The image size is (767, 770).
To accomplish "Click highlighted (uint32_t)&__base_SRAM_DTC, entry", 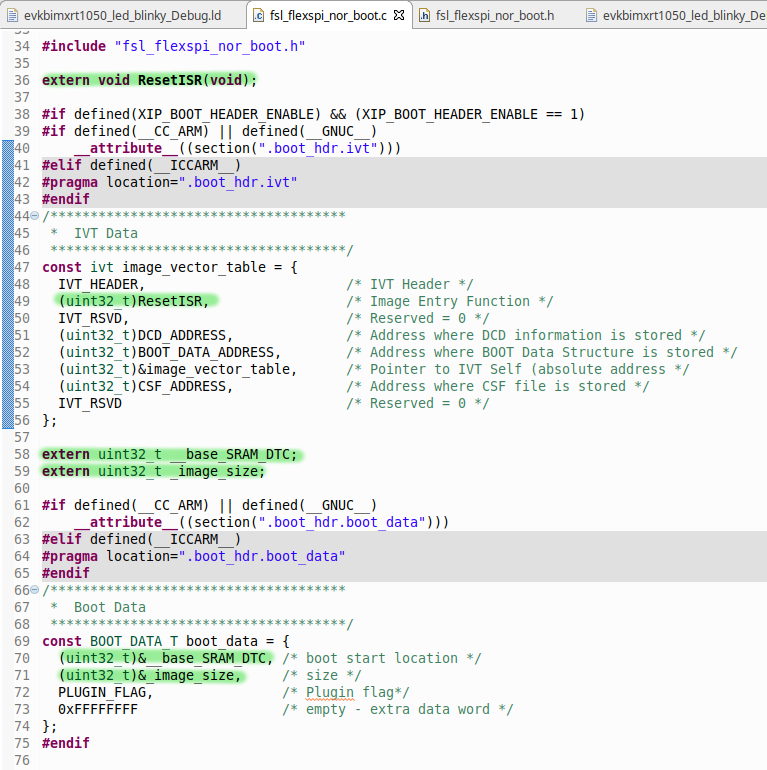I will [165, 659].
